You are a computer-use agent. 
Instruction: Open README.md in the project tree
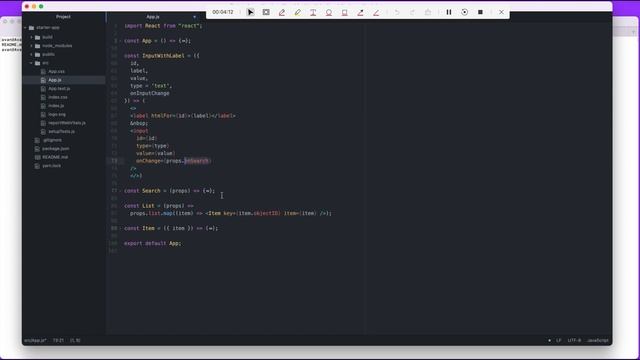(x=55, y=157)
